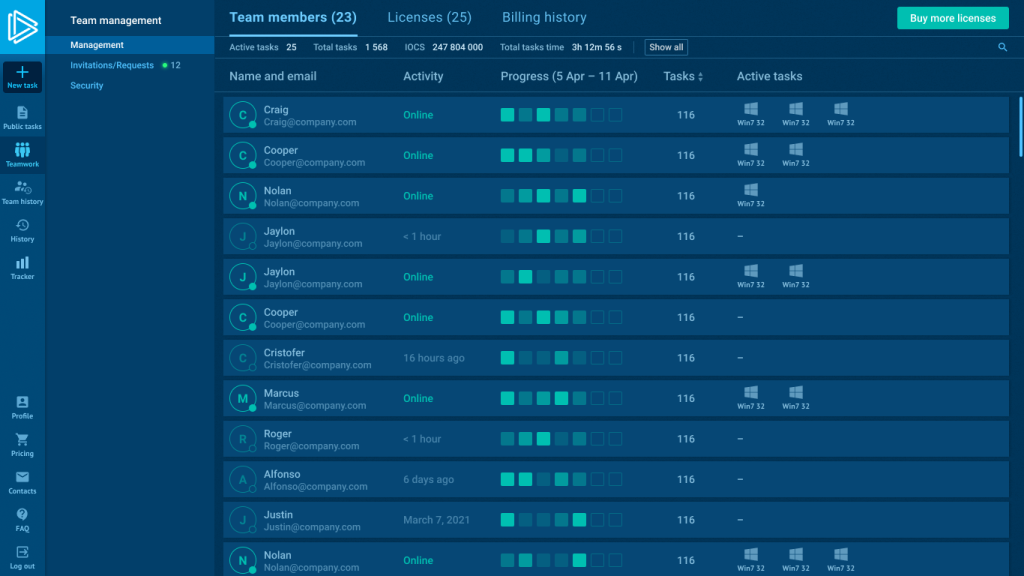Click Craig's first progress square
The height and width of the screenshot is (576, 1024).
click(508, 115)
